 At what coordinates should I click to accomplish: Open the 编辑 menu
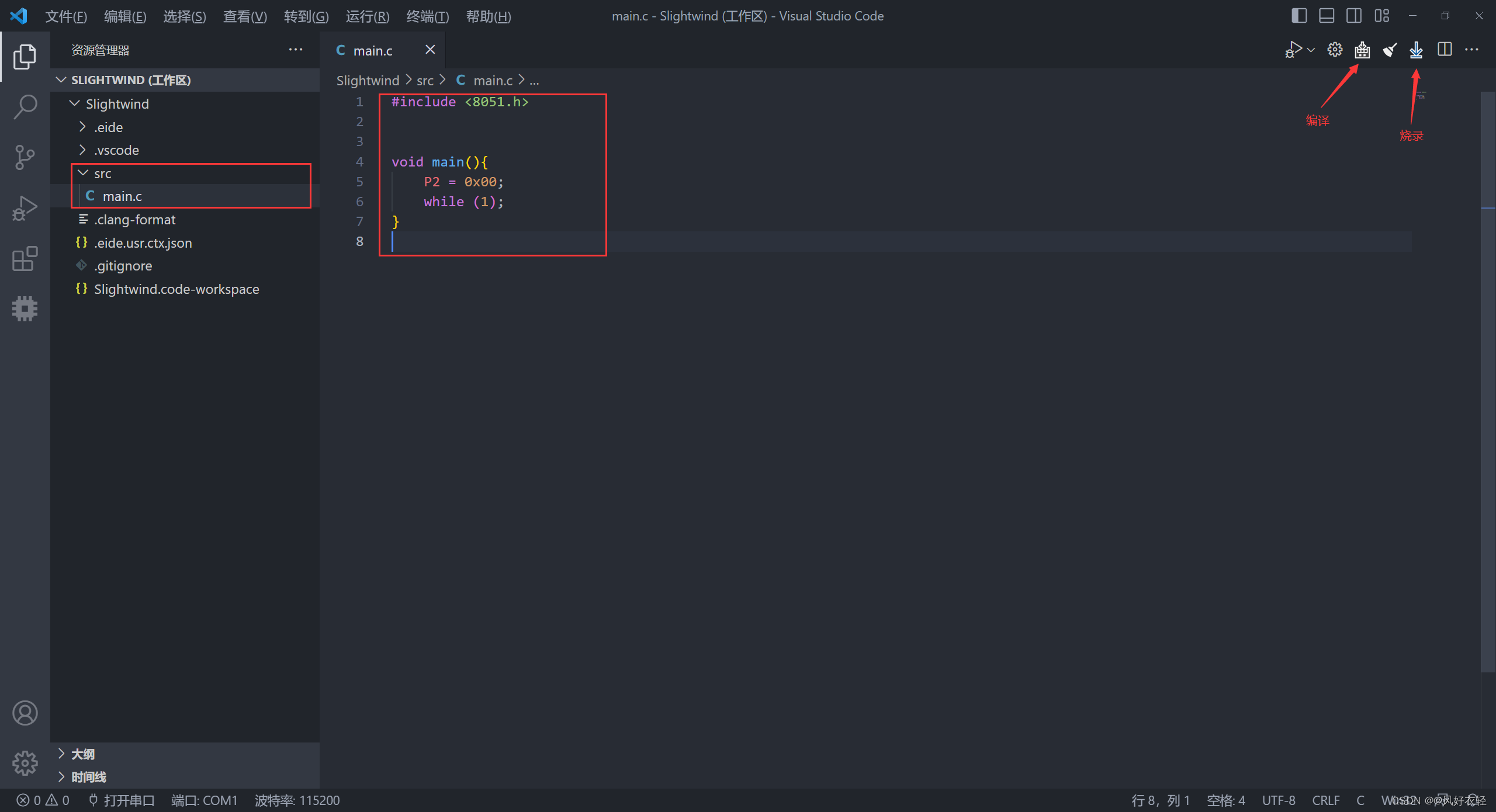click(125, 16)
